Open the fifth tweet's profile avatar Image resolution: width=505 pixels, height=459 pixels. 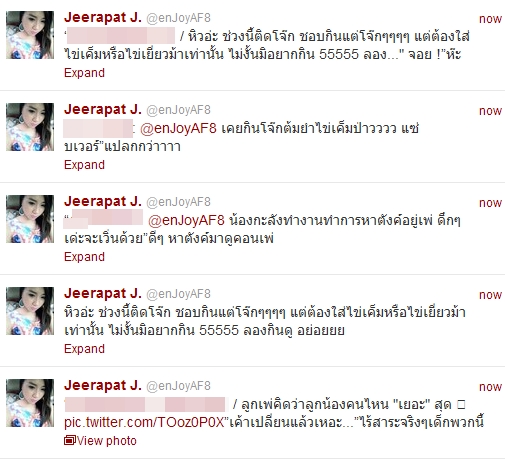coord(30,403)
